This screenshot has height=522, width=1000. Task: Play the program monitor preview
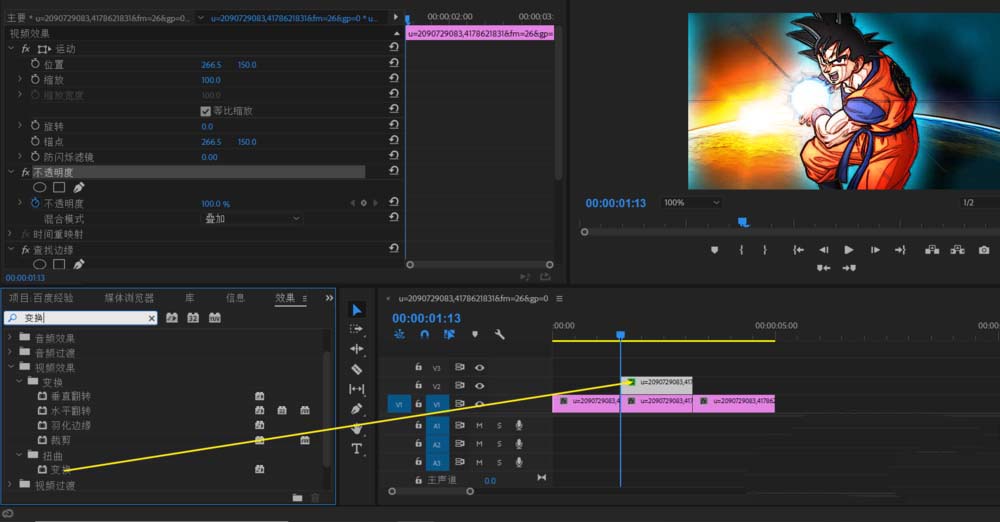click(849, 250)
